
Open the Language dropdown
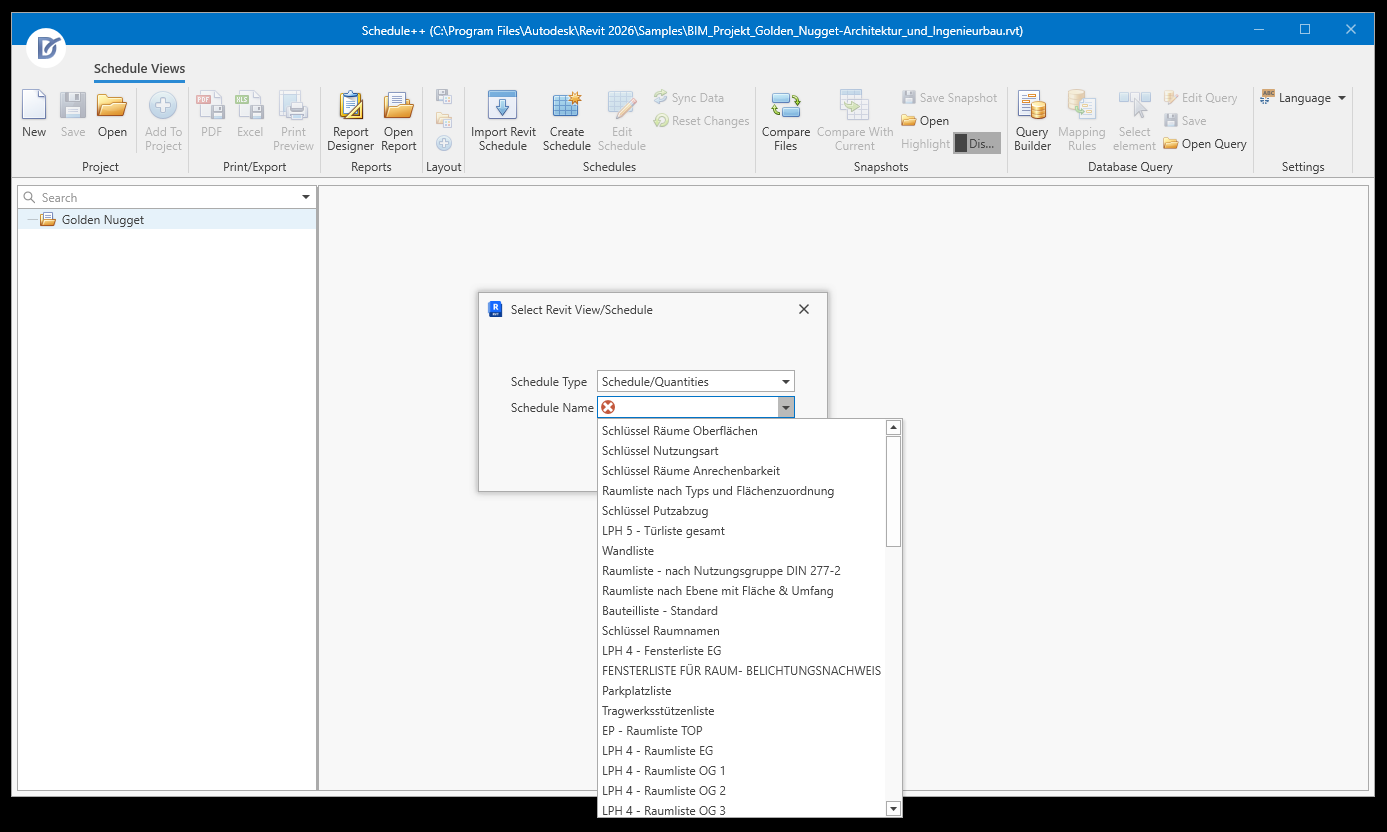point(1304,98)
